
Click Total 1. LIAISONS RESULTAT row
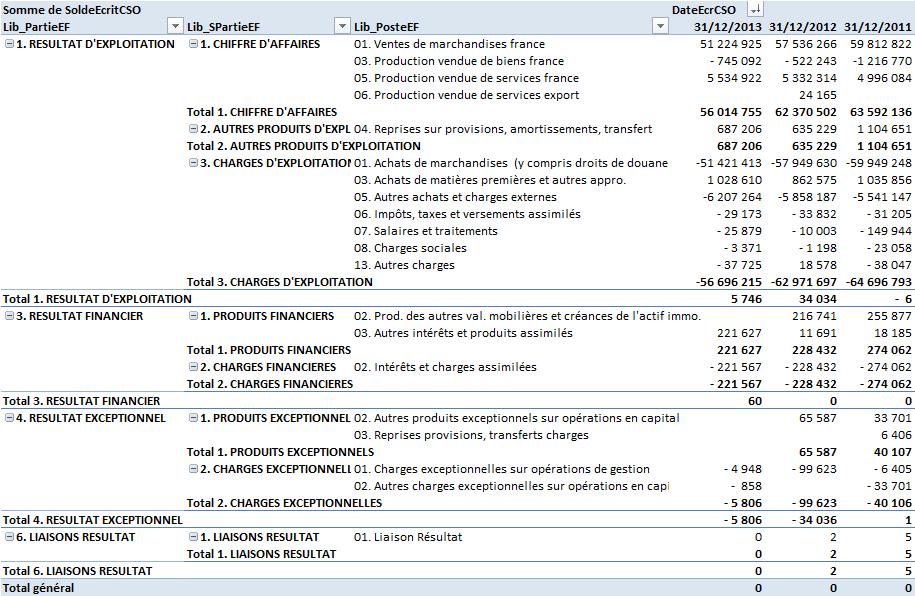(261, 553)
